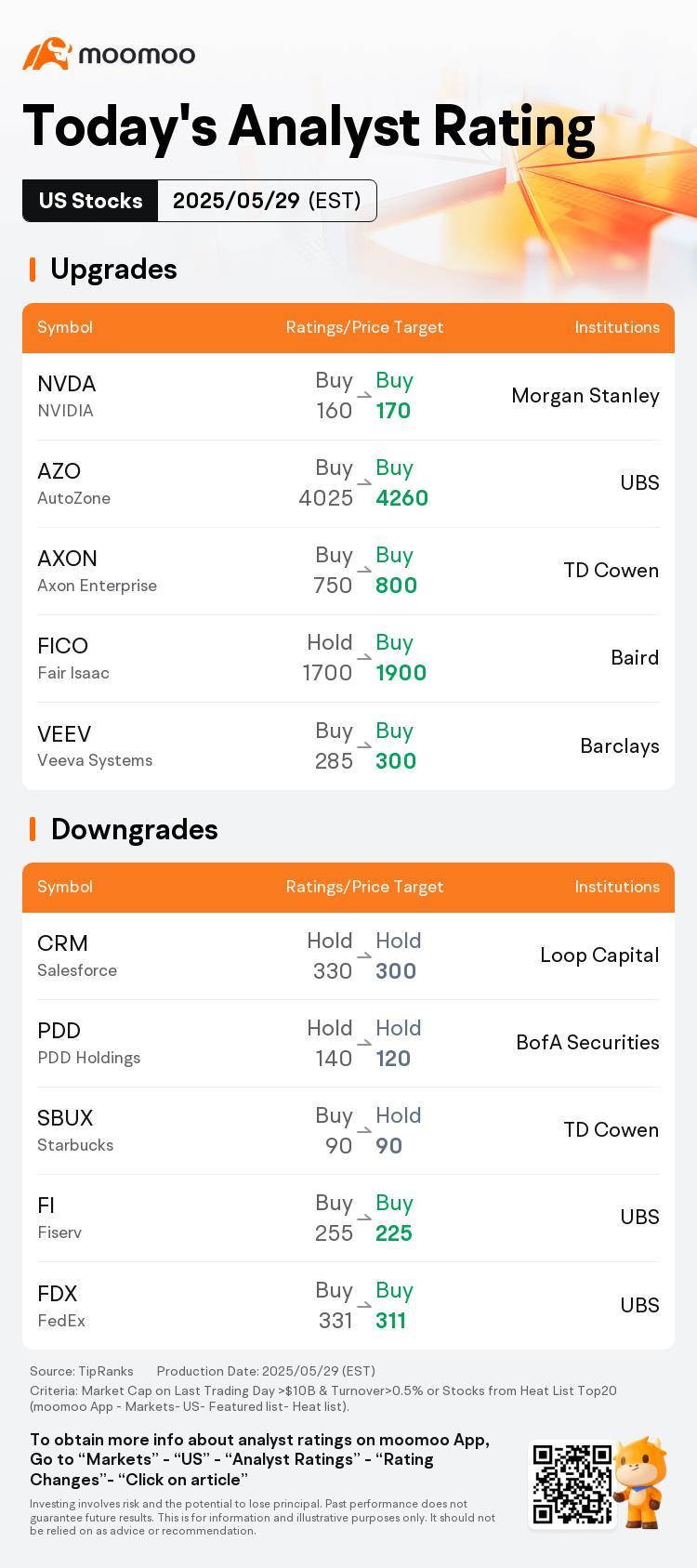Image resolution: width=697 pixels, height=1568 pixels.
Task: Click the Morgan Stanley institution name
Action: (x=585, y=396)
